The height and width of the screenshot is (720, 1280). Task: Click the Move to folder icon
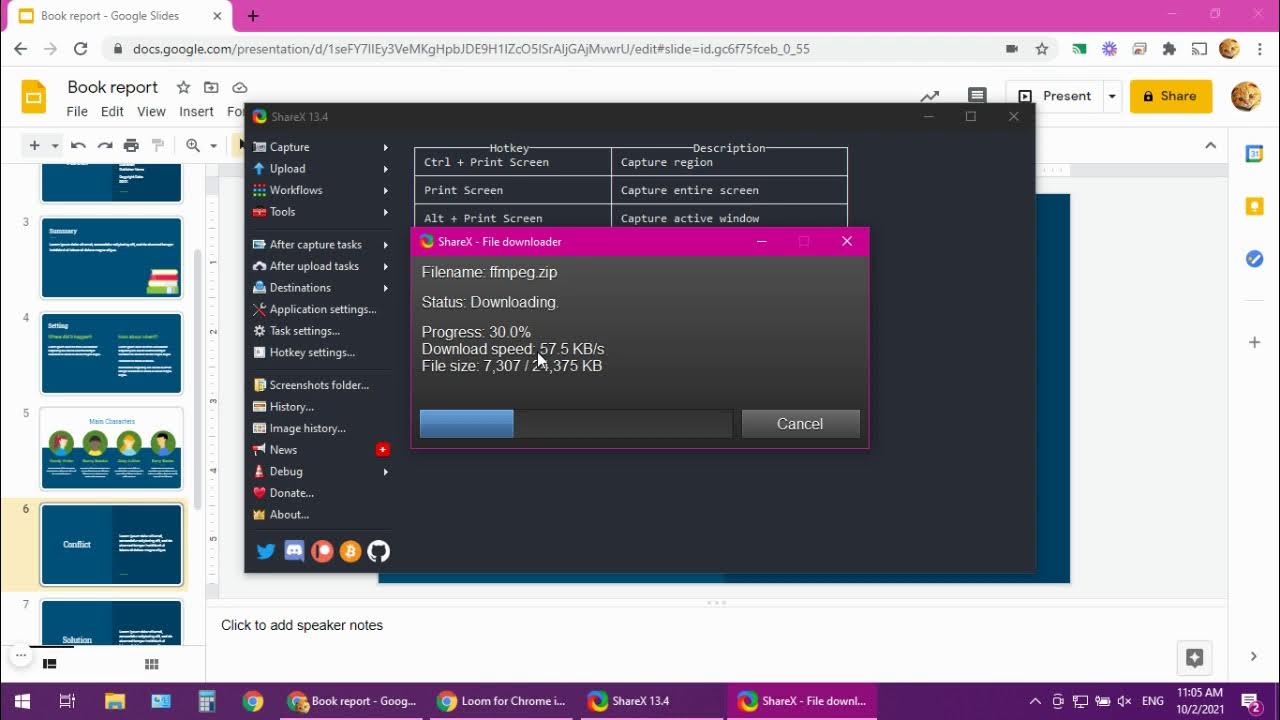tap(211, 88)
